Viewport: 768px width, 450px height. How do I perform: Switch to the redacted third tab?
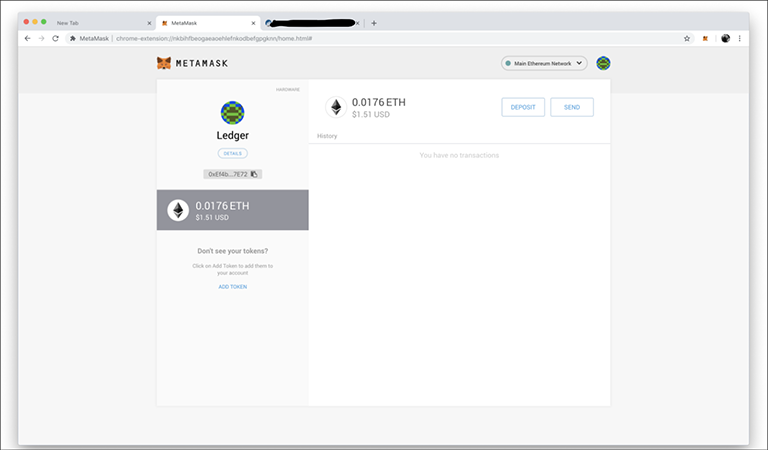tap(312, 23)
